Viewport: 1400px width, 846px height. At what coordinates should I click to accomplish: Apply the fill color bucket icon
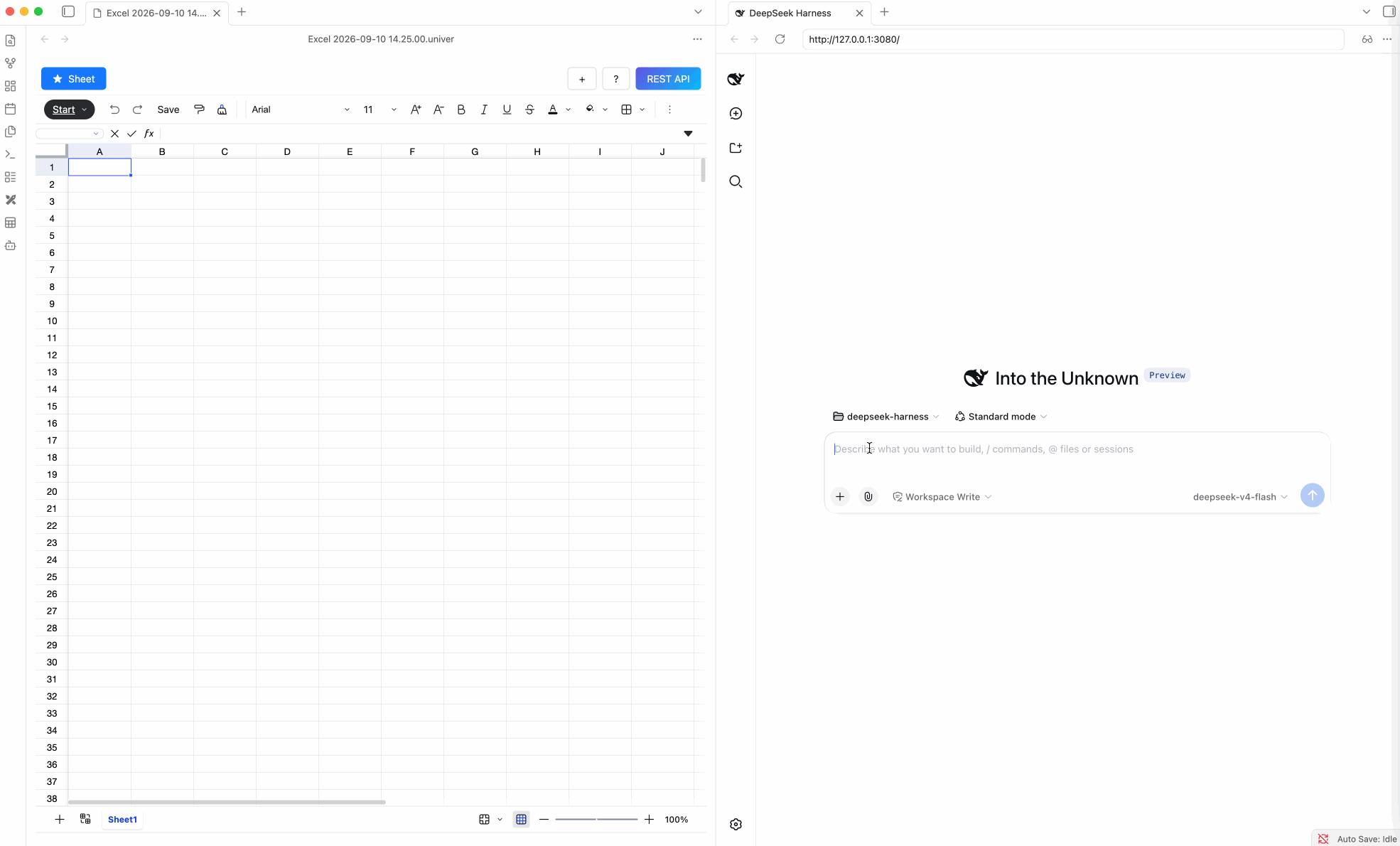click(x=590, y=109)
